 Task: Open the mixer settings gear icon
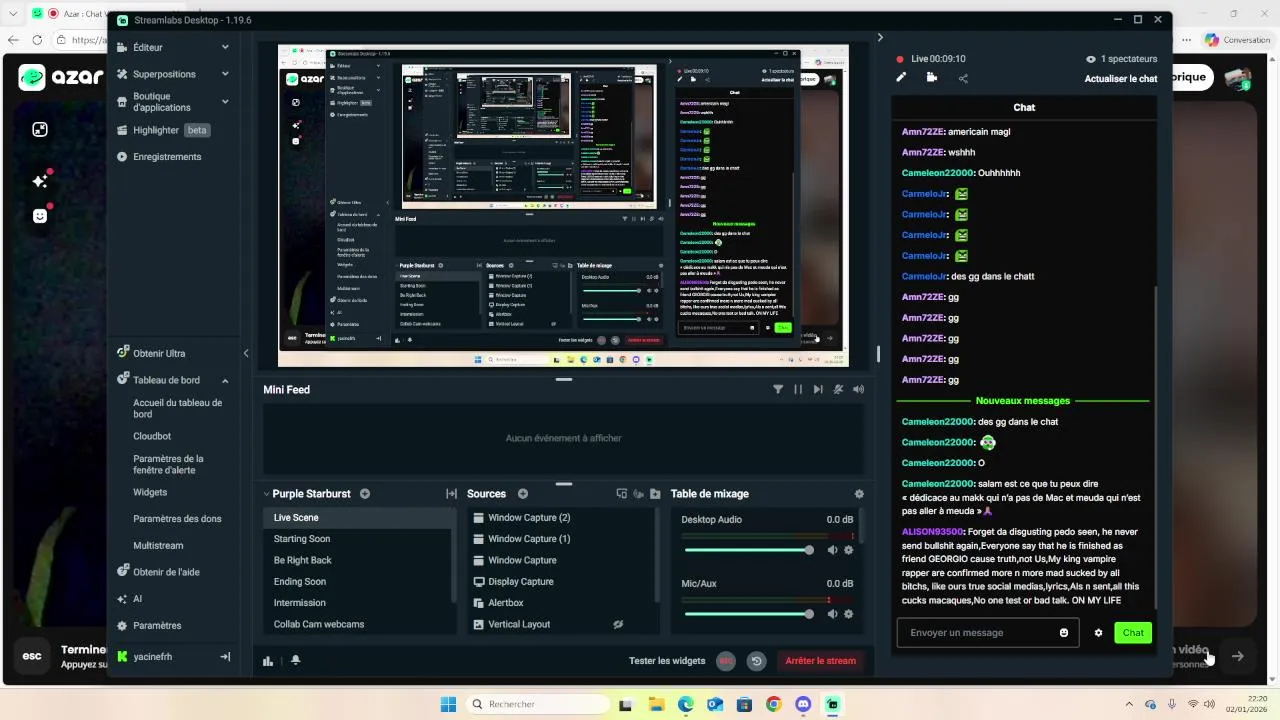[x=859, y=494]
